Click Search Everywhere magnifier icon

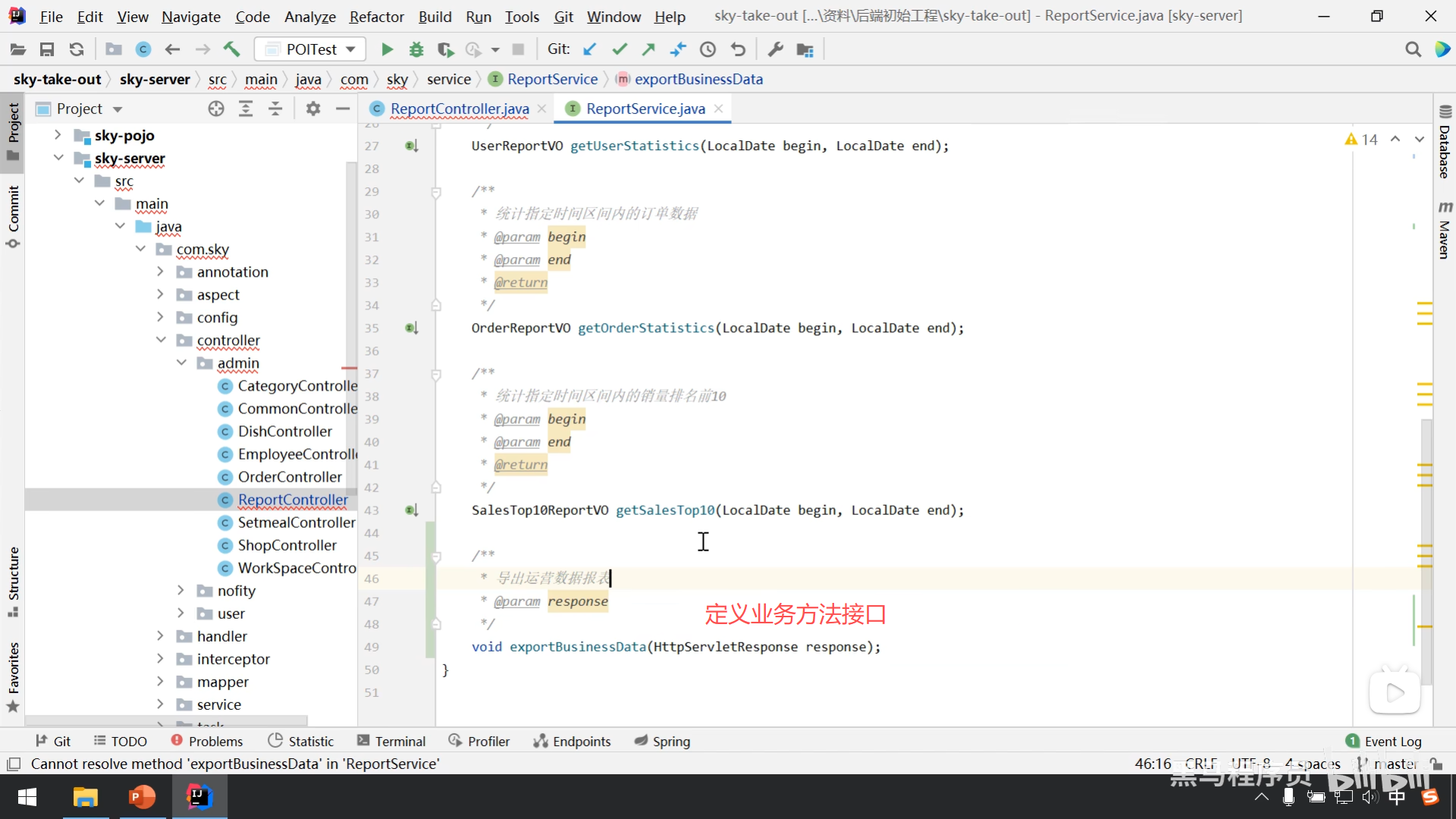pos(1412,50)
